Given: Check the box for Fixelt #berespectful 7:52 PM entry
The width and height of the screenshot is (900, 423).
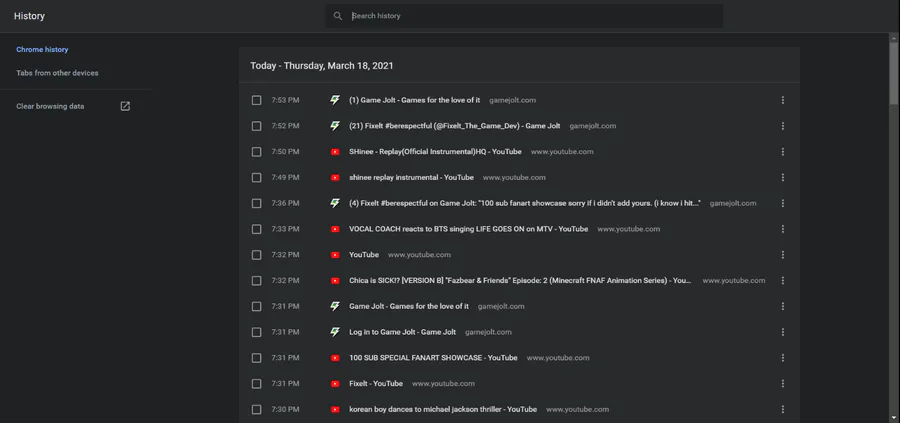Looking at the screenshot, I should pos(257,126).
